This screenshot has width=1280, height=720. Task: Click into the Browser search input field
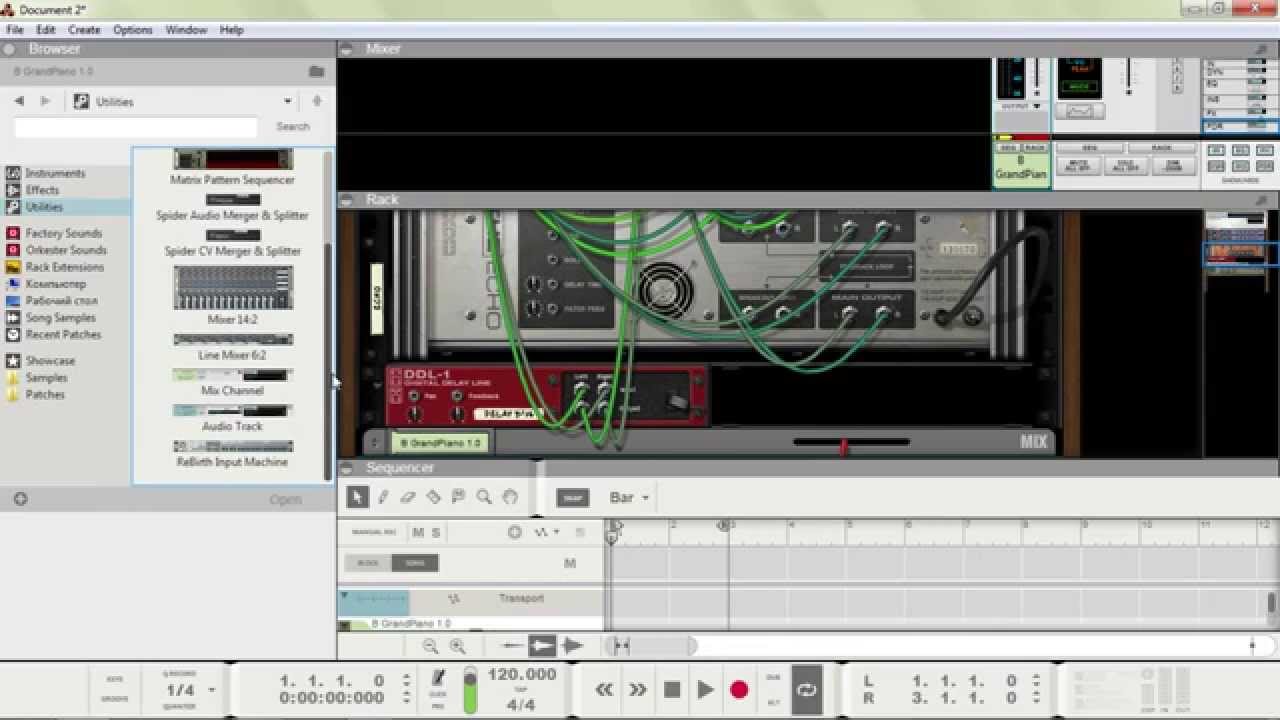pos(136,127)
